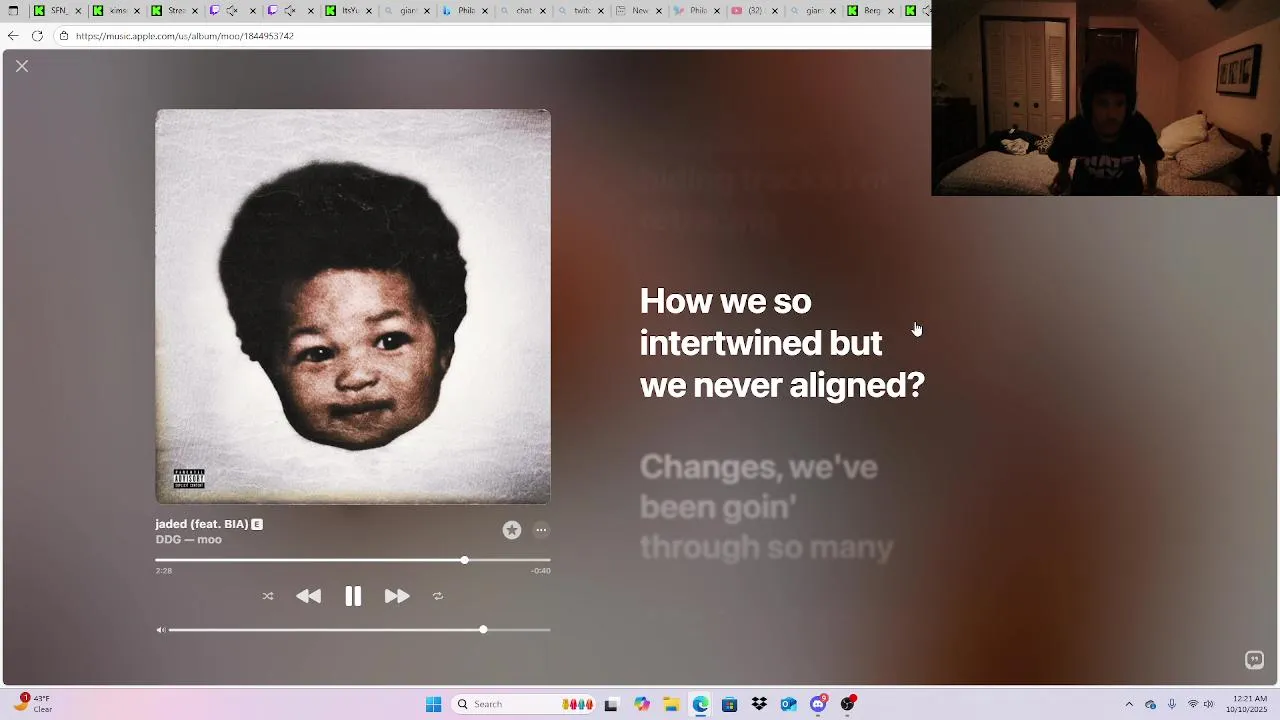Image resolution: width=1280 pixels, height=720 pixels.
Task: Toggle repeat mode
Action: click(x=438, y=596)
